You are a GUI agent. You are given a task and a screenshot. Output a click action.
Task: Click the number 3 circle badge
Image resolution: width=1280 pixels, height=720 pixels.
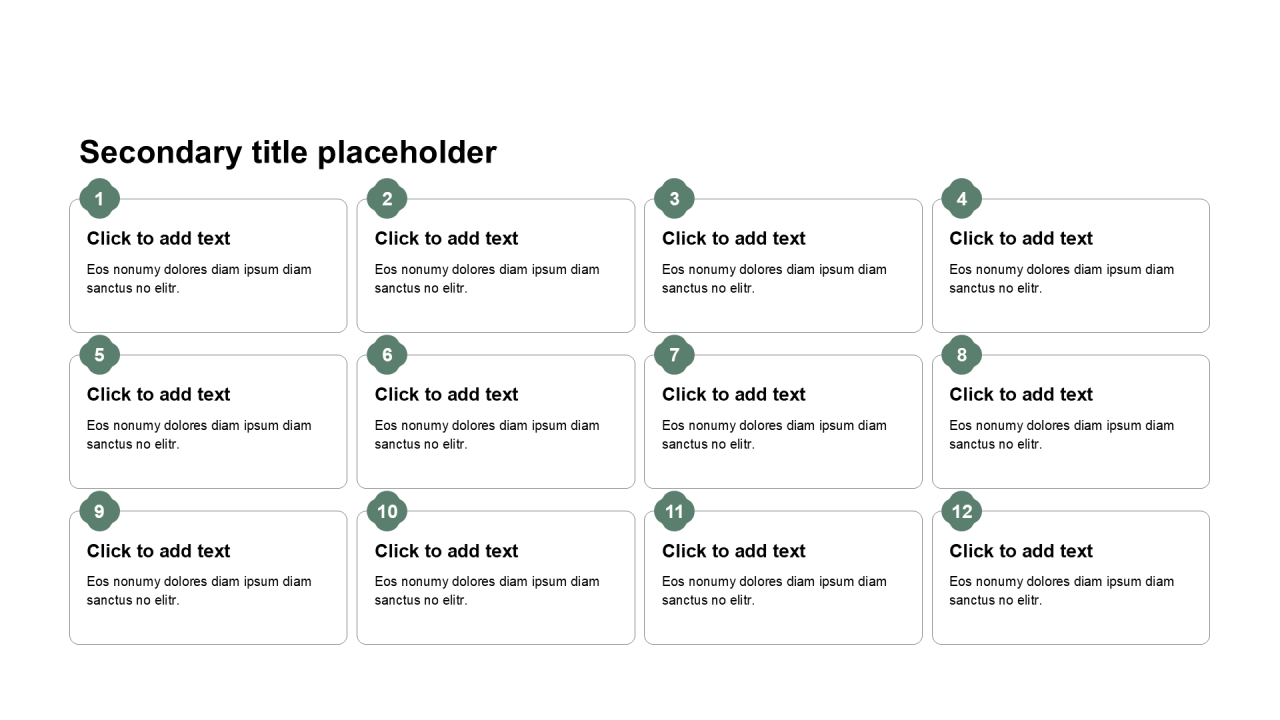pos(674,199)
